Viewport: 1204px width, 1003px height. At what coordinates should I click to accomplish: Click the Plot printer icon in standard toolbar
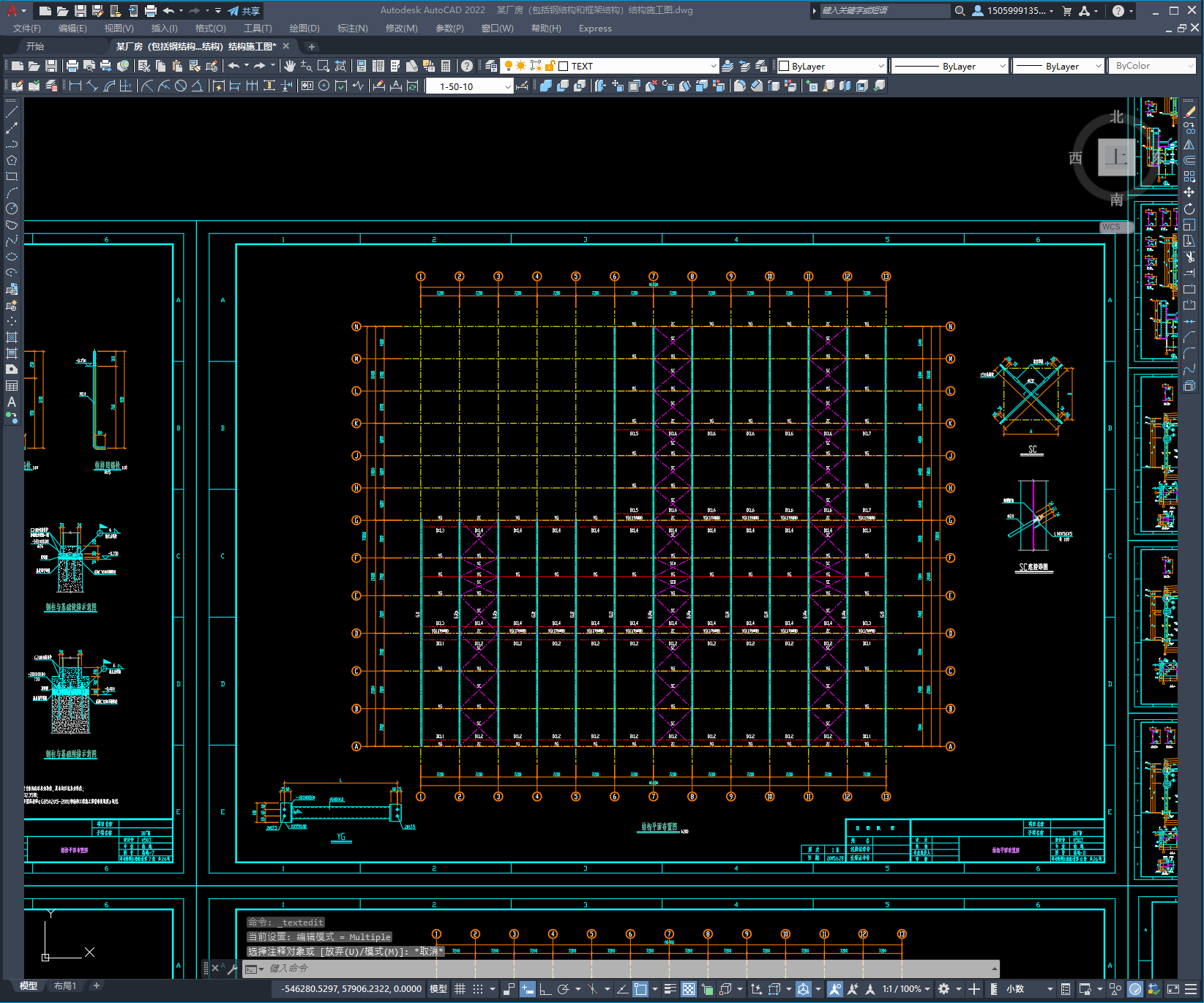pyautogui.click(x=72, y=66)
